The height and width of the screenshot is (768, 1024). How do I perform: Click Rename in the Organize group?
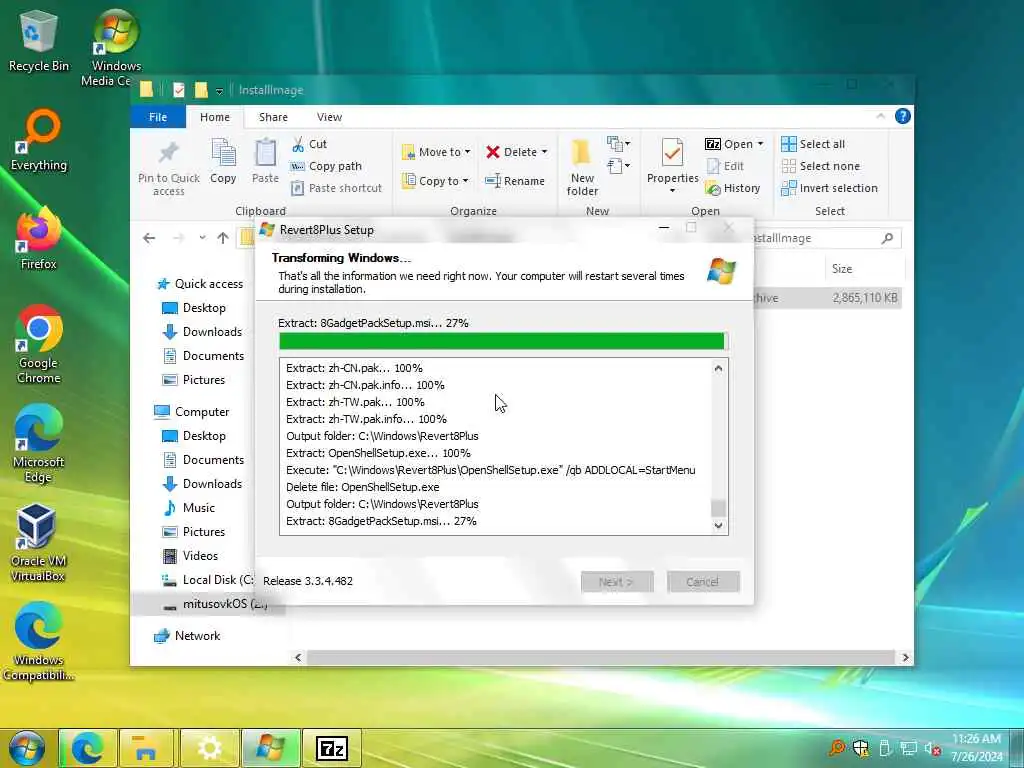(515, 181)
